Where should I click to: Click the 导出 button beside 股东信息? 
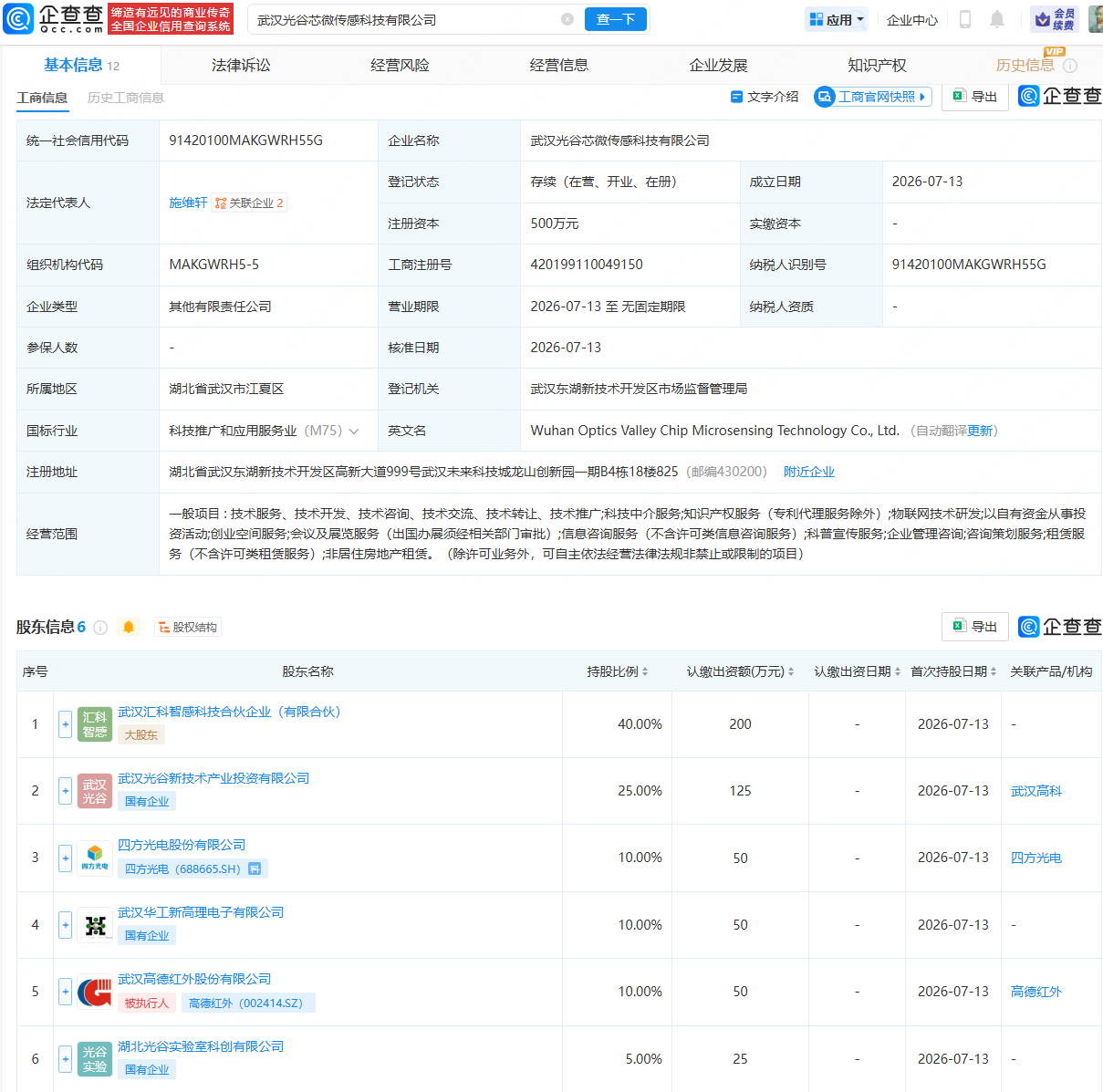click(x=974, y=627)
